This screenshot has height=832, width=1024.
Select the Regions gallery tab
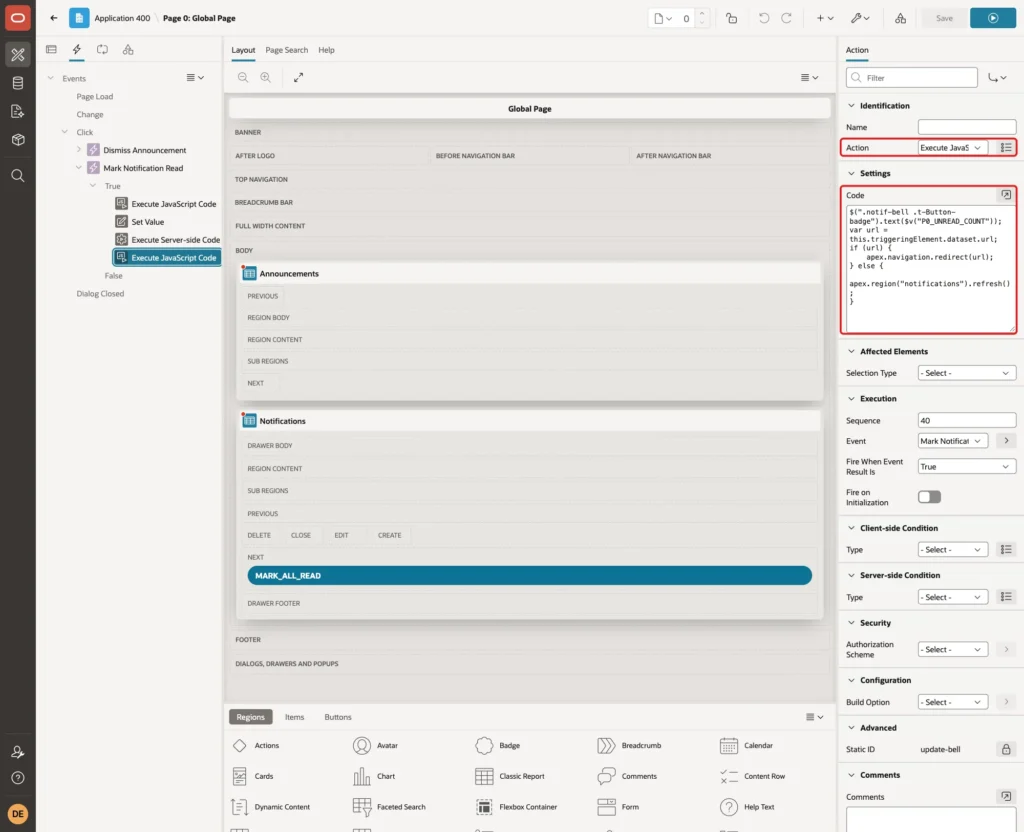(x=251, y=716)
